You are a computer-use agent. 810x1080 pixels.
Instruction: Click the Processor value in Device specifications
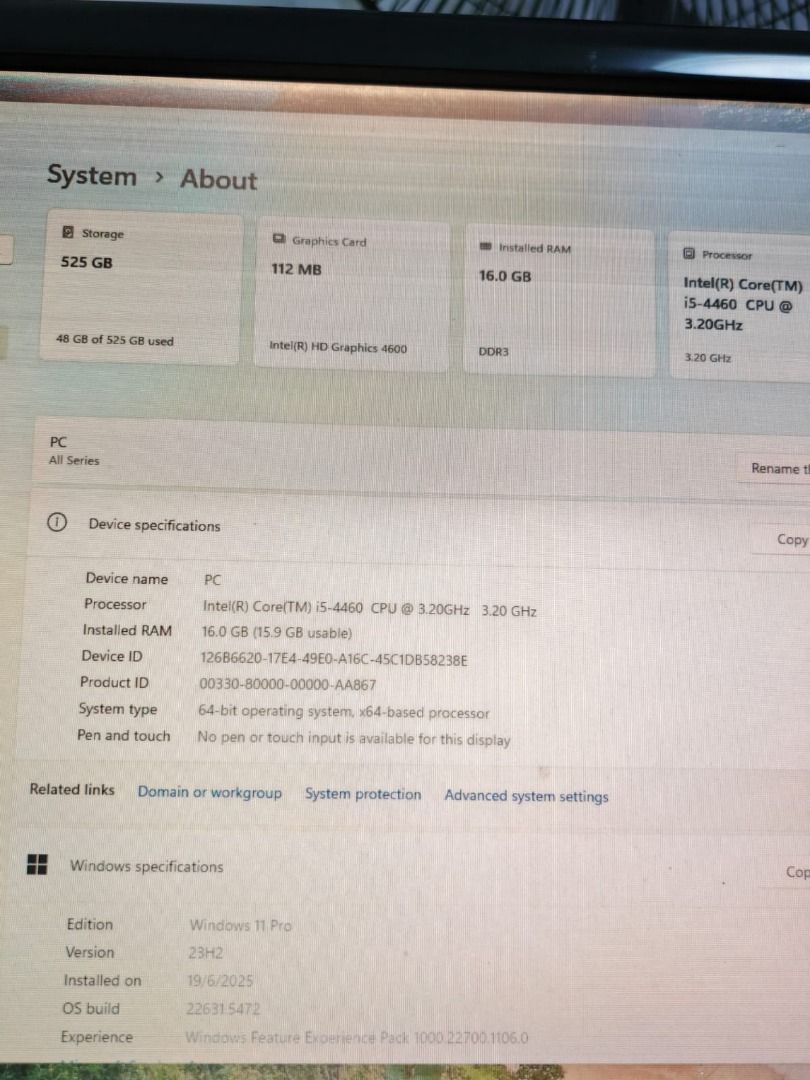coord(369,609)
